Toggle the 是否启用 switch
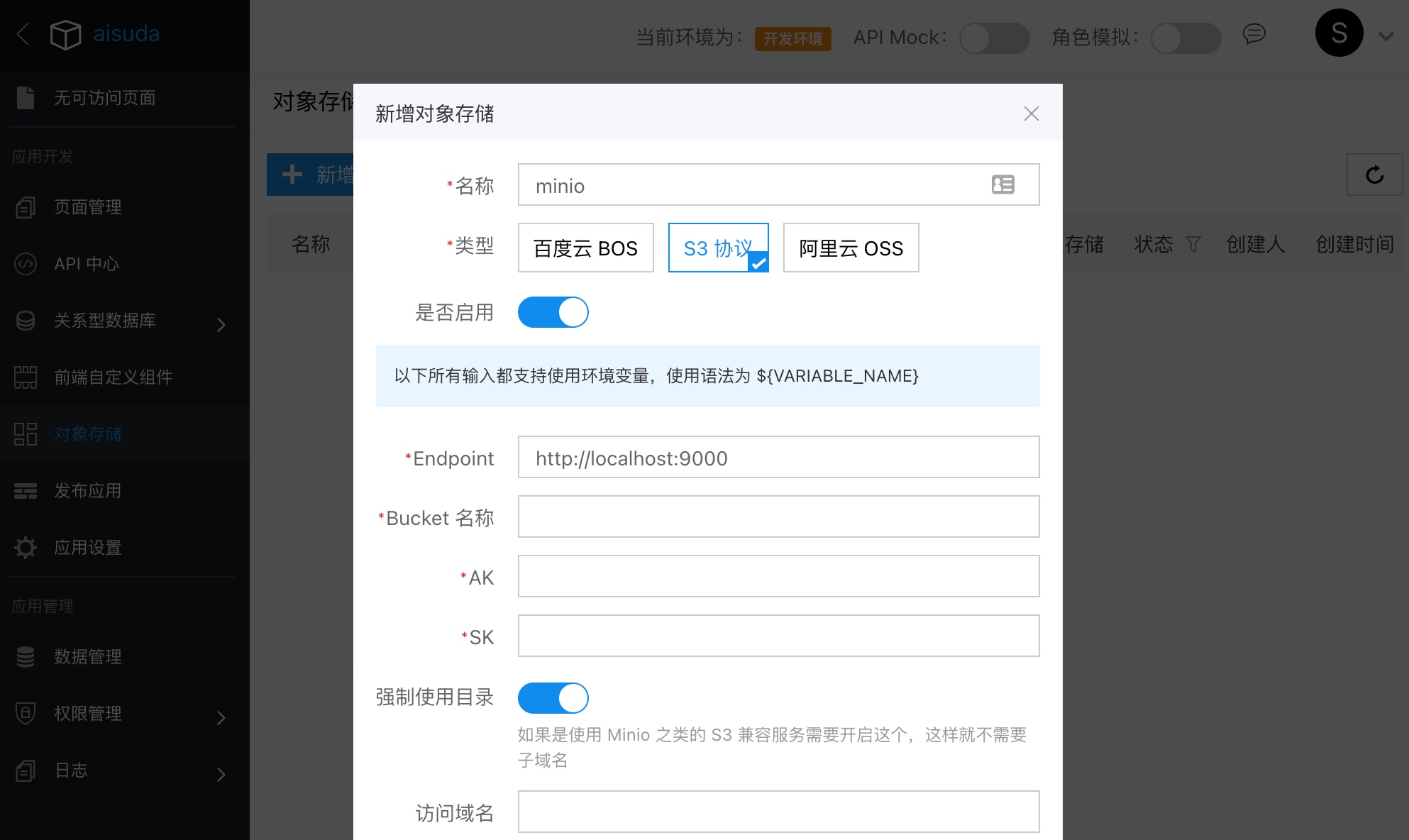The height and width of the screenshot is (840, 1409). [553, 312]
